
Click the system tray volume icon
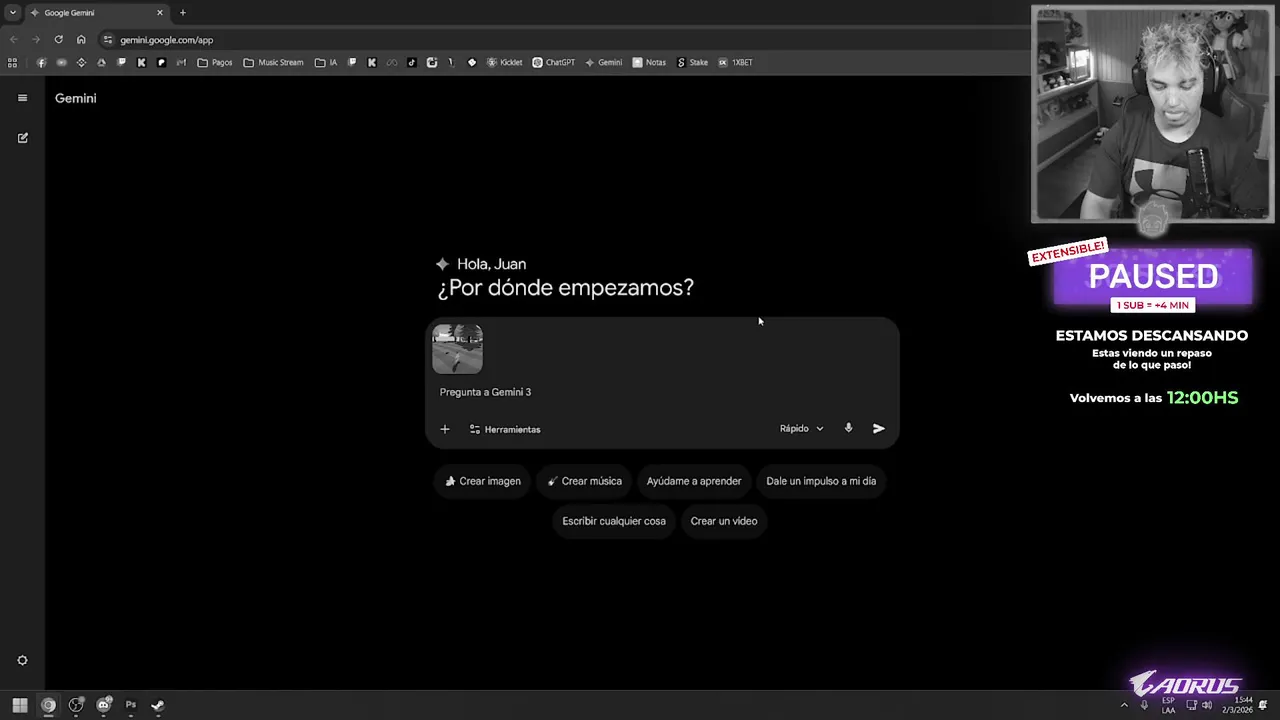pos(1206,705)
